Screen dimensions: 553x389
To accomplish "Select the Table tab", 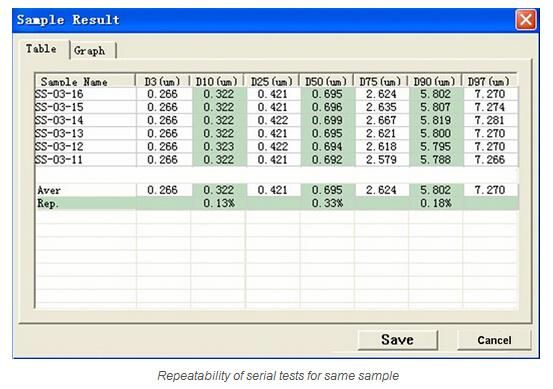I will pos(41,49).
